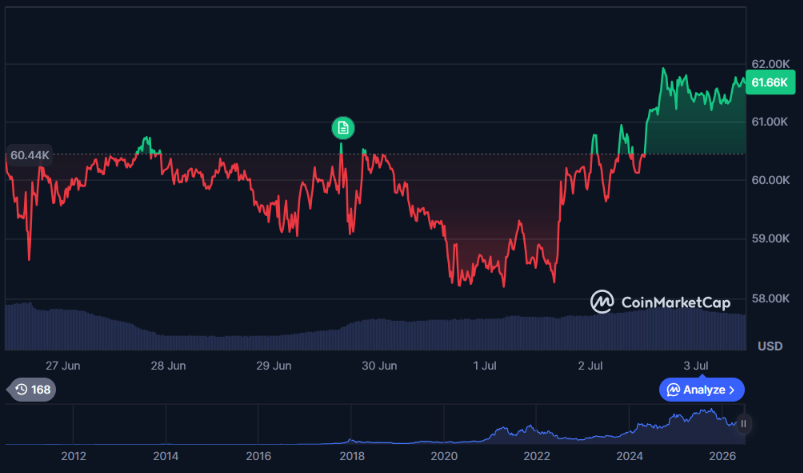
Task: Select 2026 on the overview timeline
Action: [x=722, y=456]
